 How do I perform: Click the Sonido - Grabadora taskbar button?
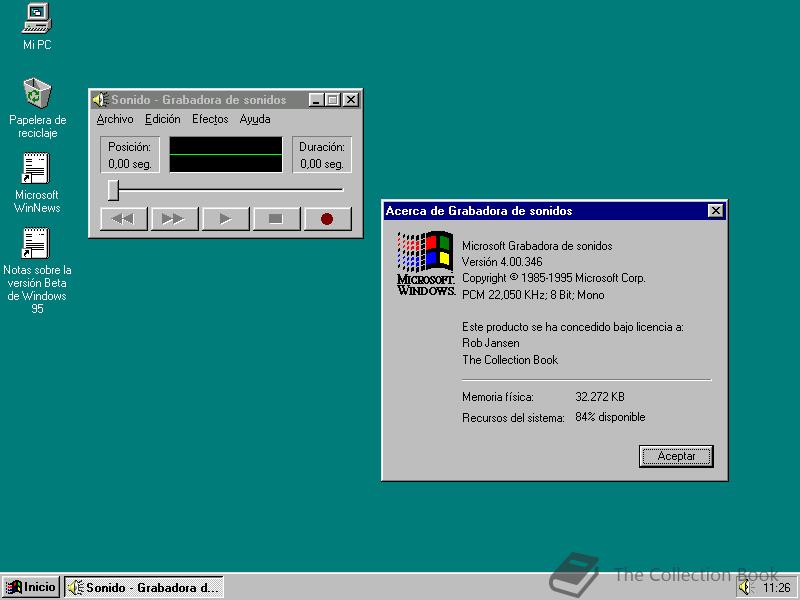click(x=144, y=587)
